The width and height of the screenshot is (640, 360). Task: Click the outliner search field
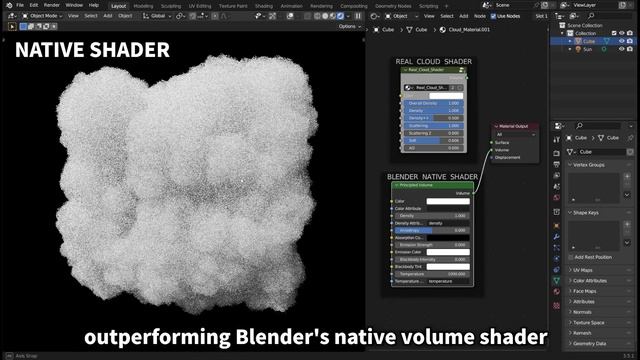click(x=610, y=16)
